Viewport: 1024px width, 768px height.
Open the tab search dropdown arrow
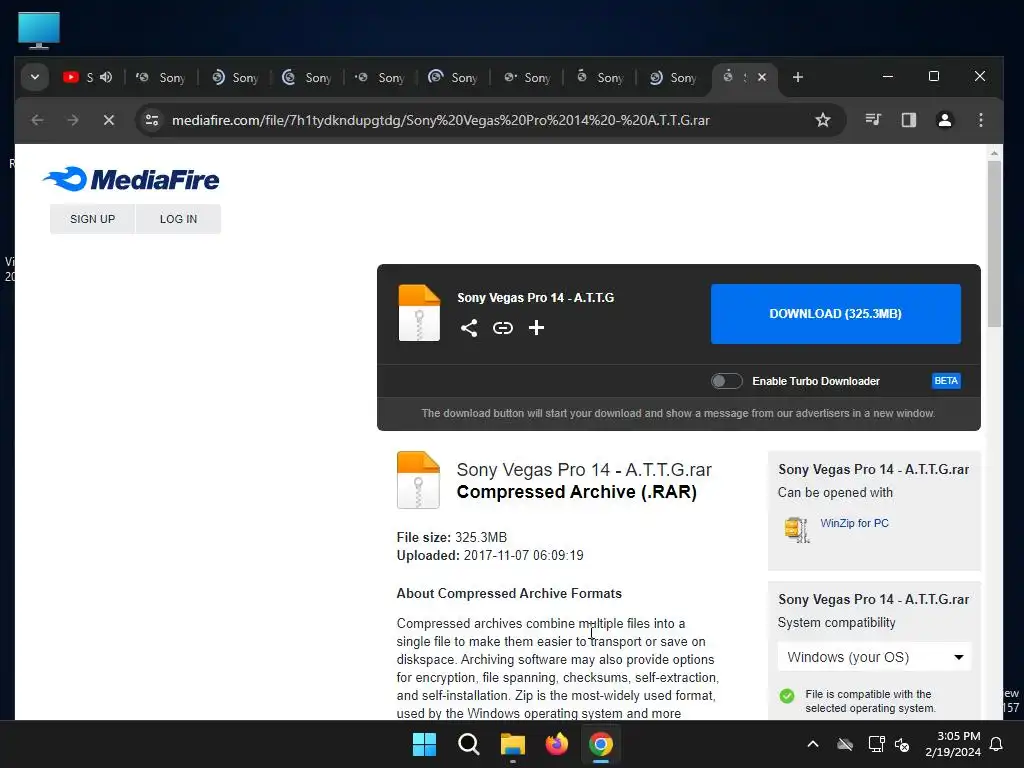point(35,77)
